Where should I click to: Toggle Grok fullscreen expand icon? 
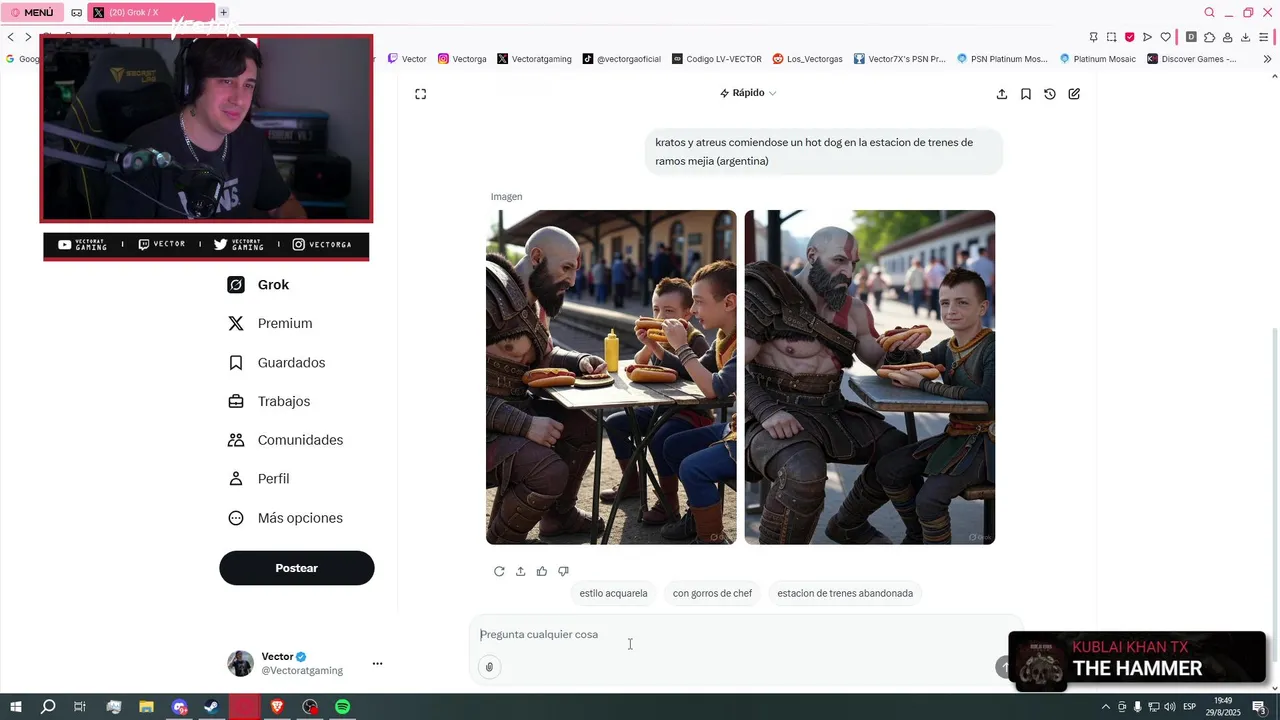[421, 94]
